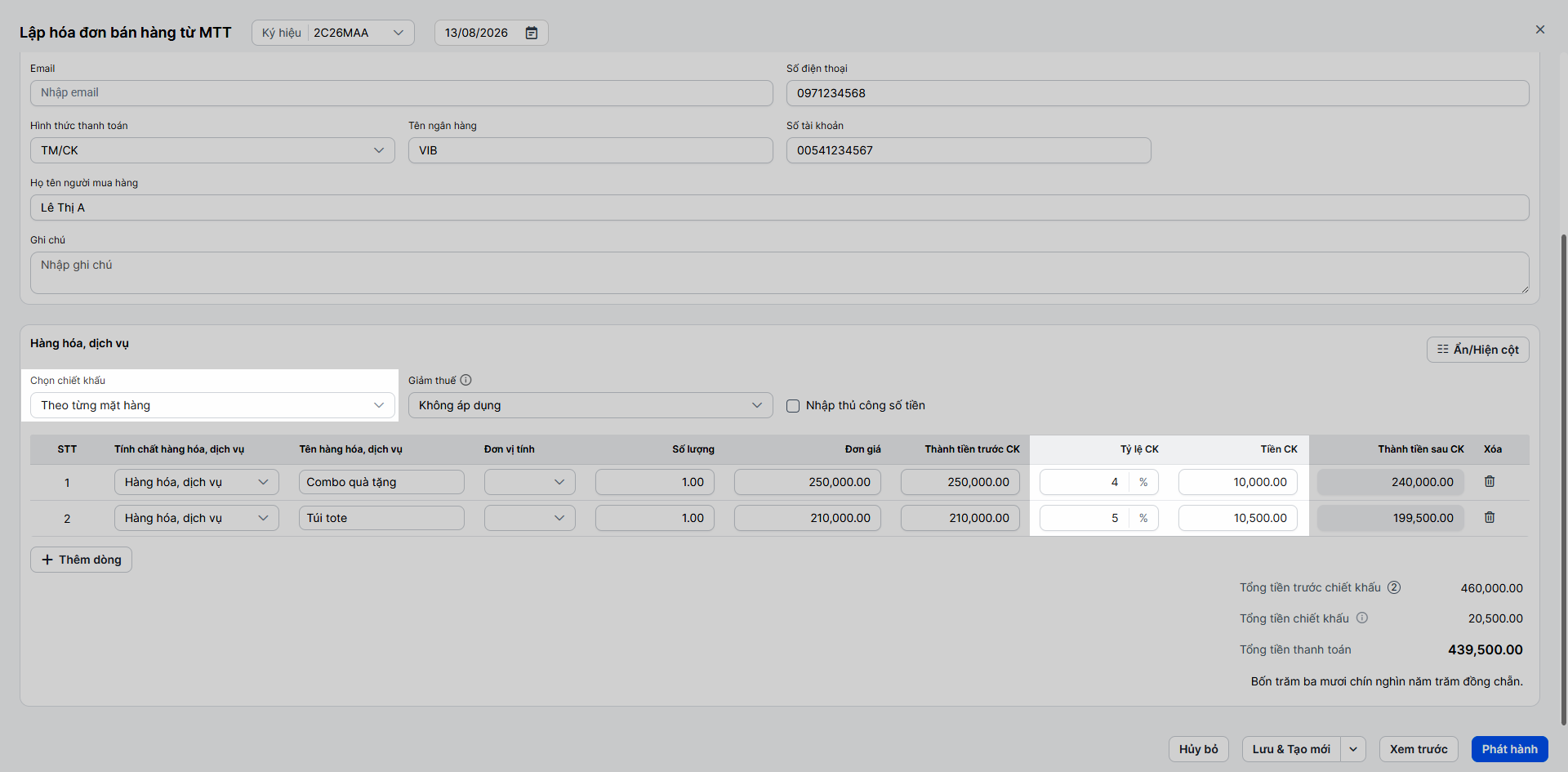Edit Tiền CK amount 10,500.00
1568x772 pixels.
click(1238, 518)
